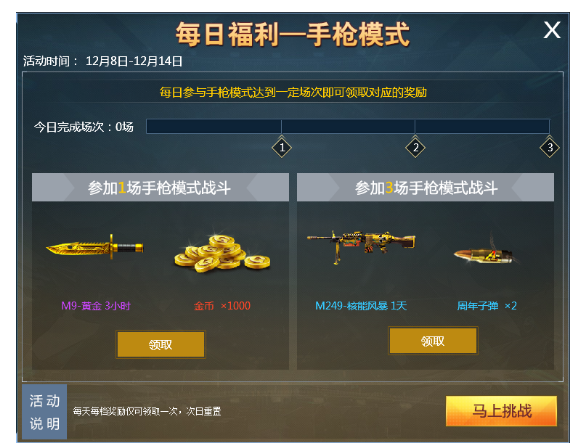Click the 今日完成场次 counter text
The image size is (586, 446).
(84, 127)
